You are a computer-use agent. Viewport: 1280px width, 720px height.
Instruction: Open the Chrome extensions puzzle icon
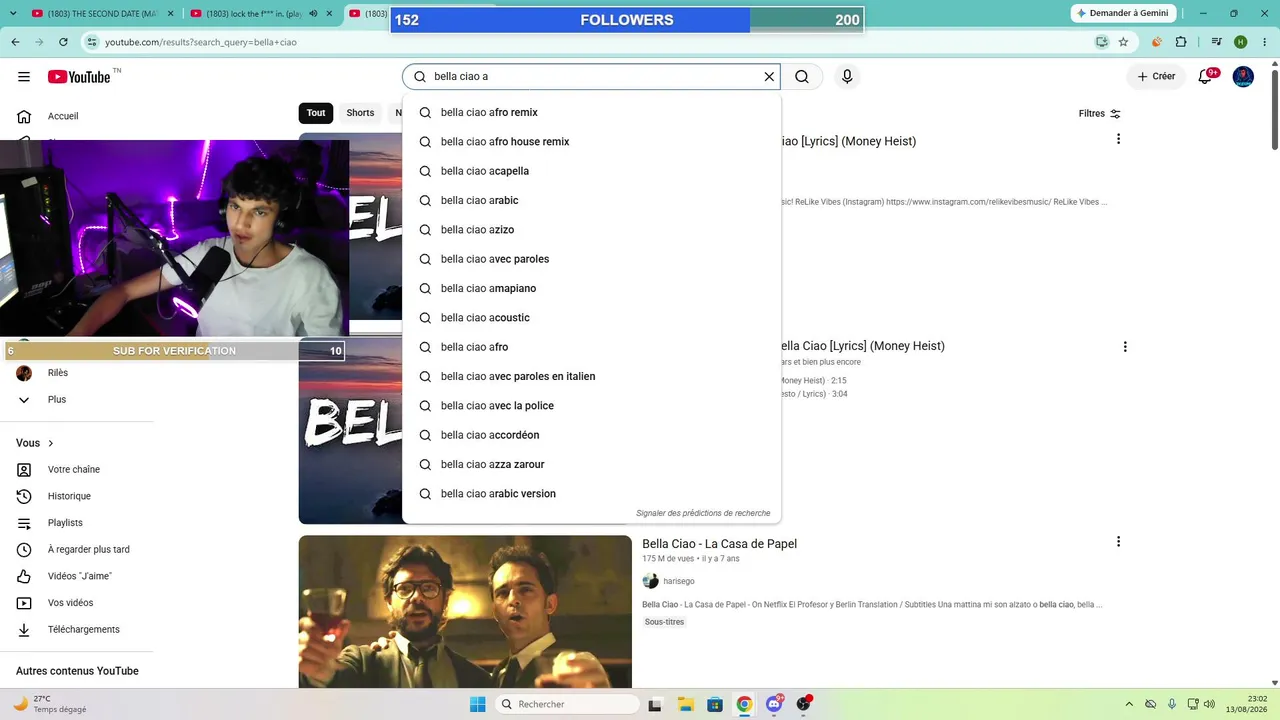pyautogui.click(x=1181, y=42)
